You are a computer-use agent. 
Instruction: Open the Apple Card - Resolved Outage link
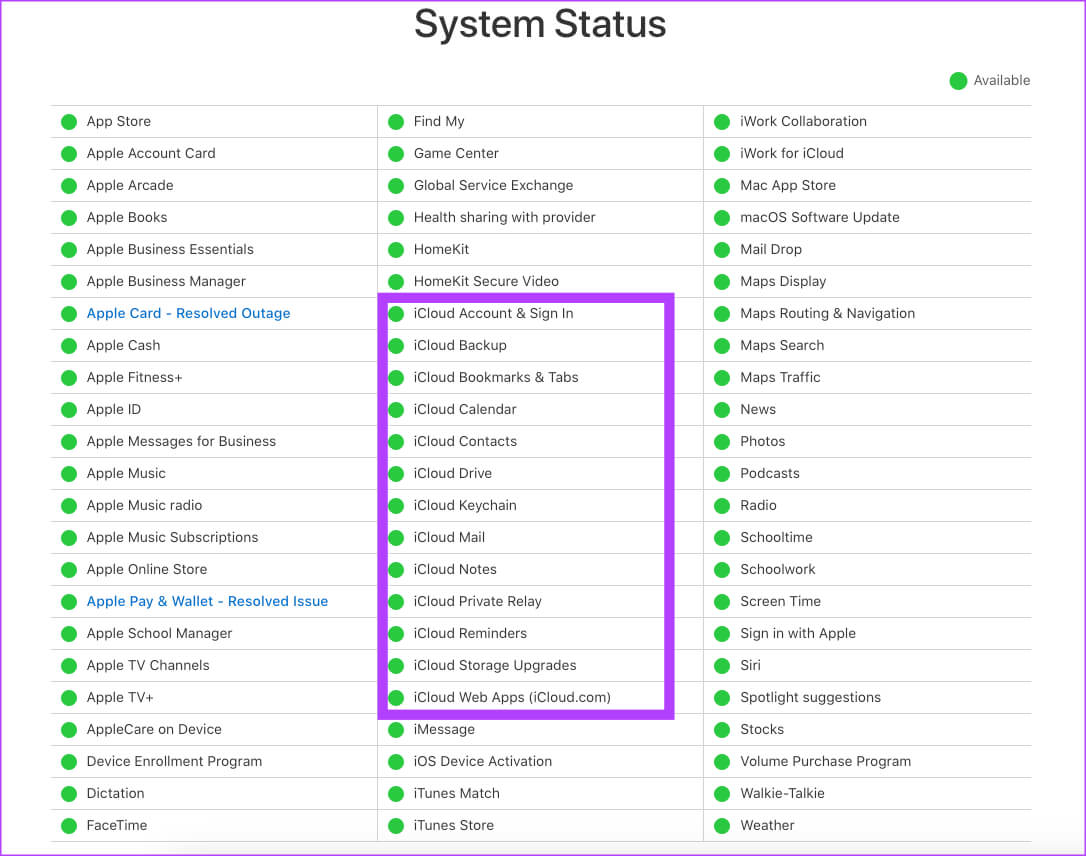coord(188,314)
